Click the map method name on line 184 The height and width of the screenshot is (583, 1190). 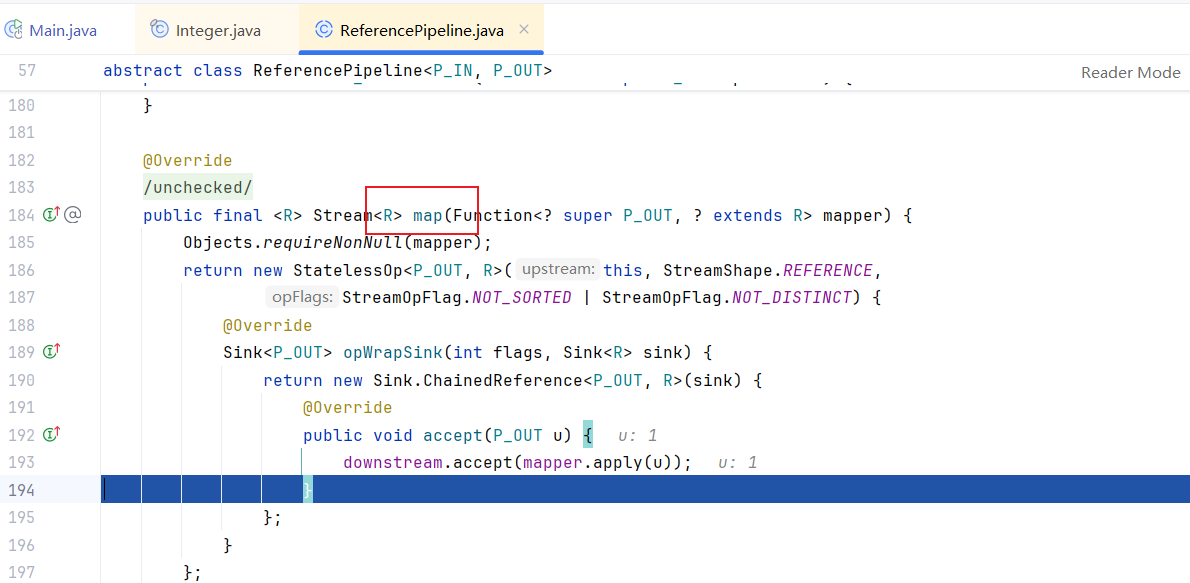click(x=428, y=215)
